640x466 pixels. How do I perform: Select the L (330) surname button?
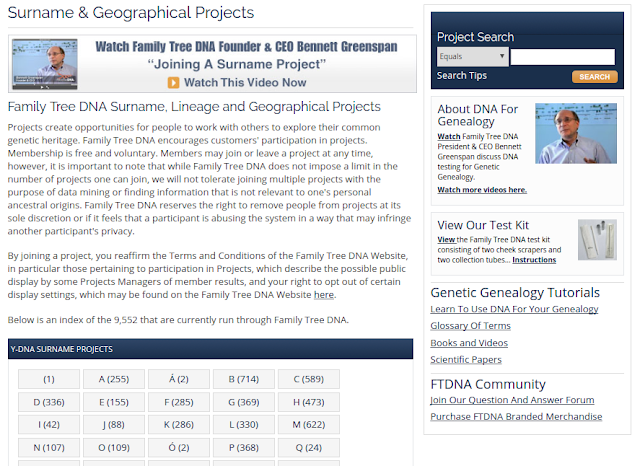(x=244, y=425)
